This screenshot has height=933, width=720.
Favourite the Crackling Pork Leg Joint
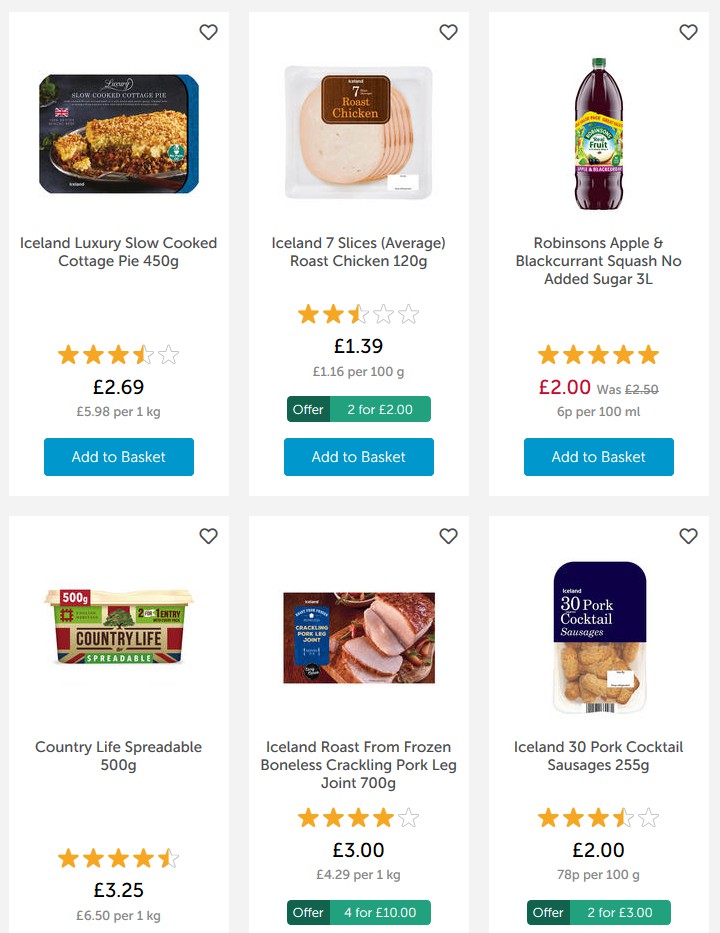pos(448,537)
